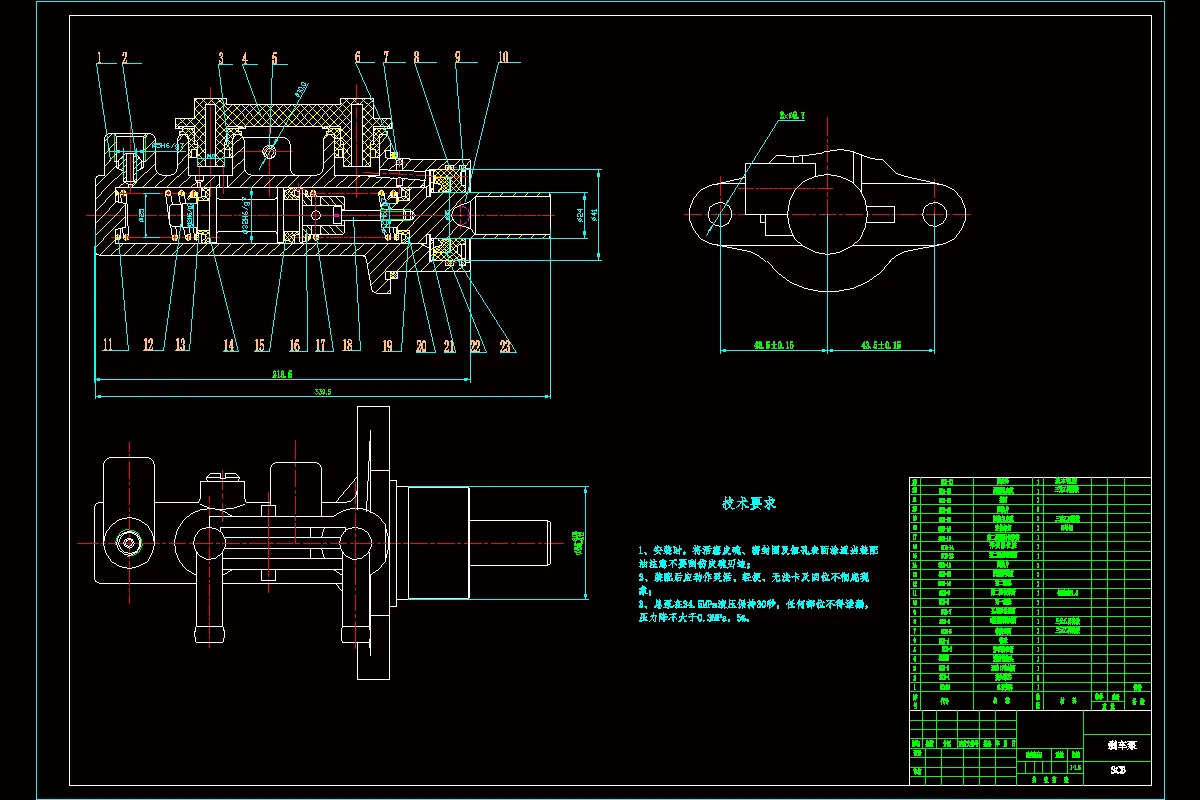Click part callout number 6

point(357,58)
